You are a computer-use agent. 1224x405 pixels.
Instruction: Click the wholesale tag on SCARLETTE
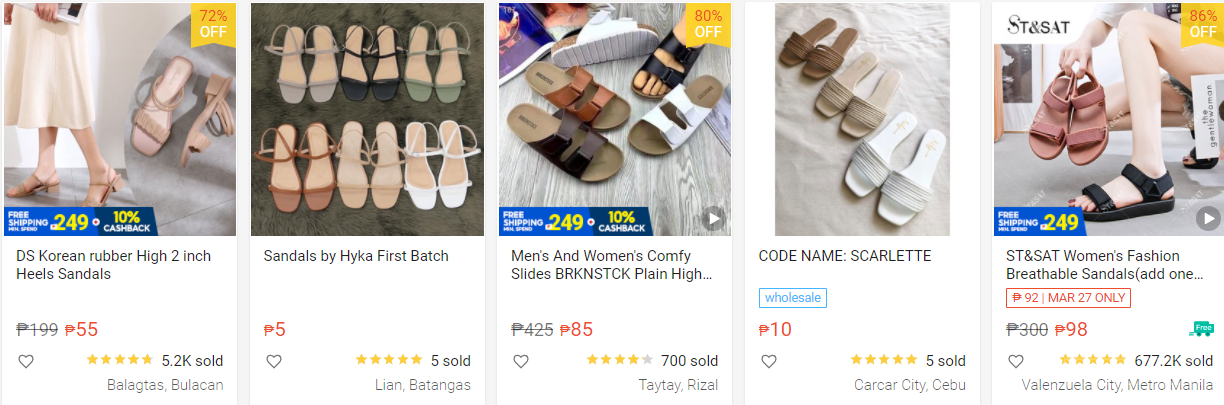pos(793,297)
